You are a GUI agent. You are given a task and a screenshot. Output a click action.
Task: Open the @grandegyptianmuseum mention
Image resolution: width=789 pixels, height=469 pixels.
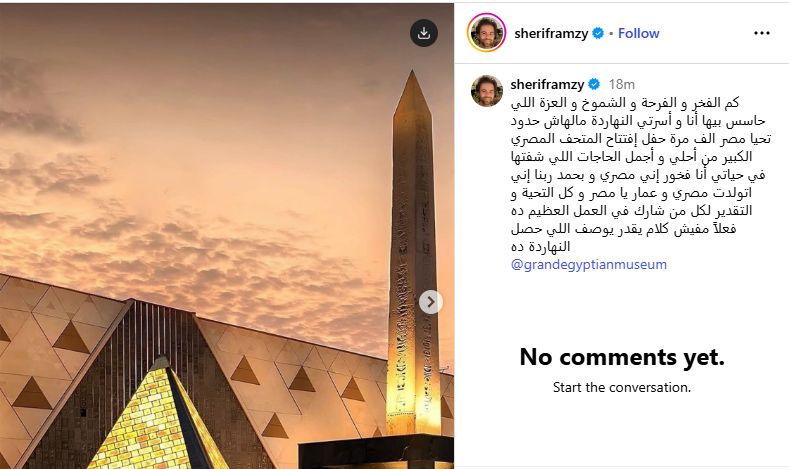[x=588, y=265]
